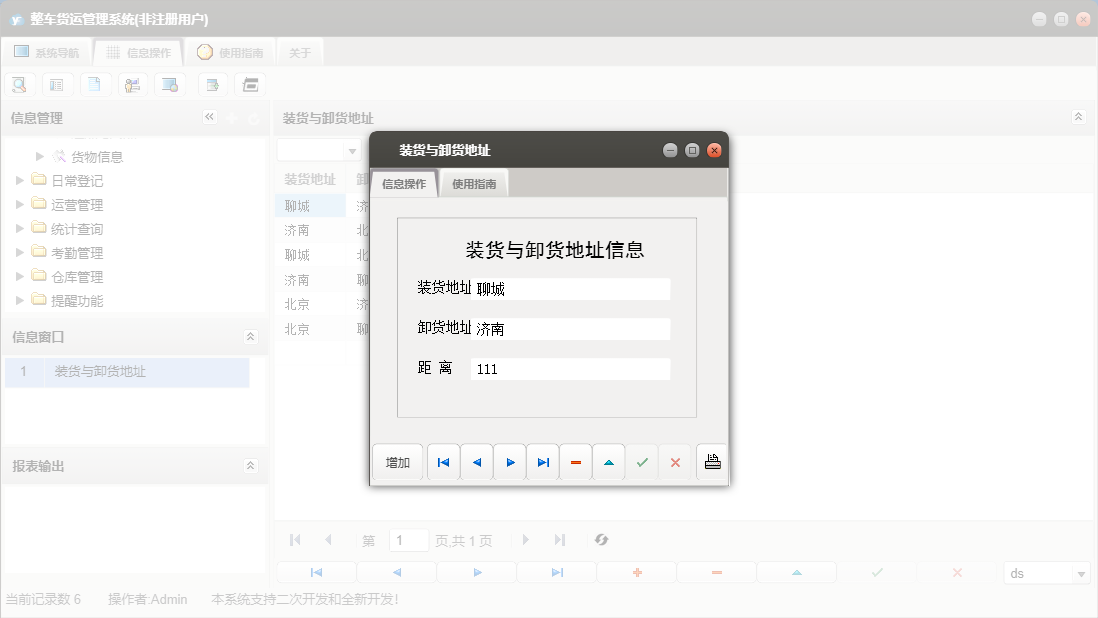Select the search query toolbar icon
Viewport: 1098px width, 618px height.
19,84
